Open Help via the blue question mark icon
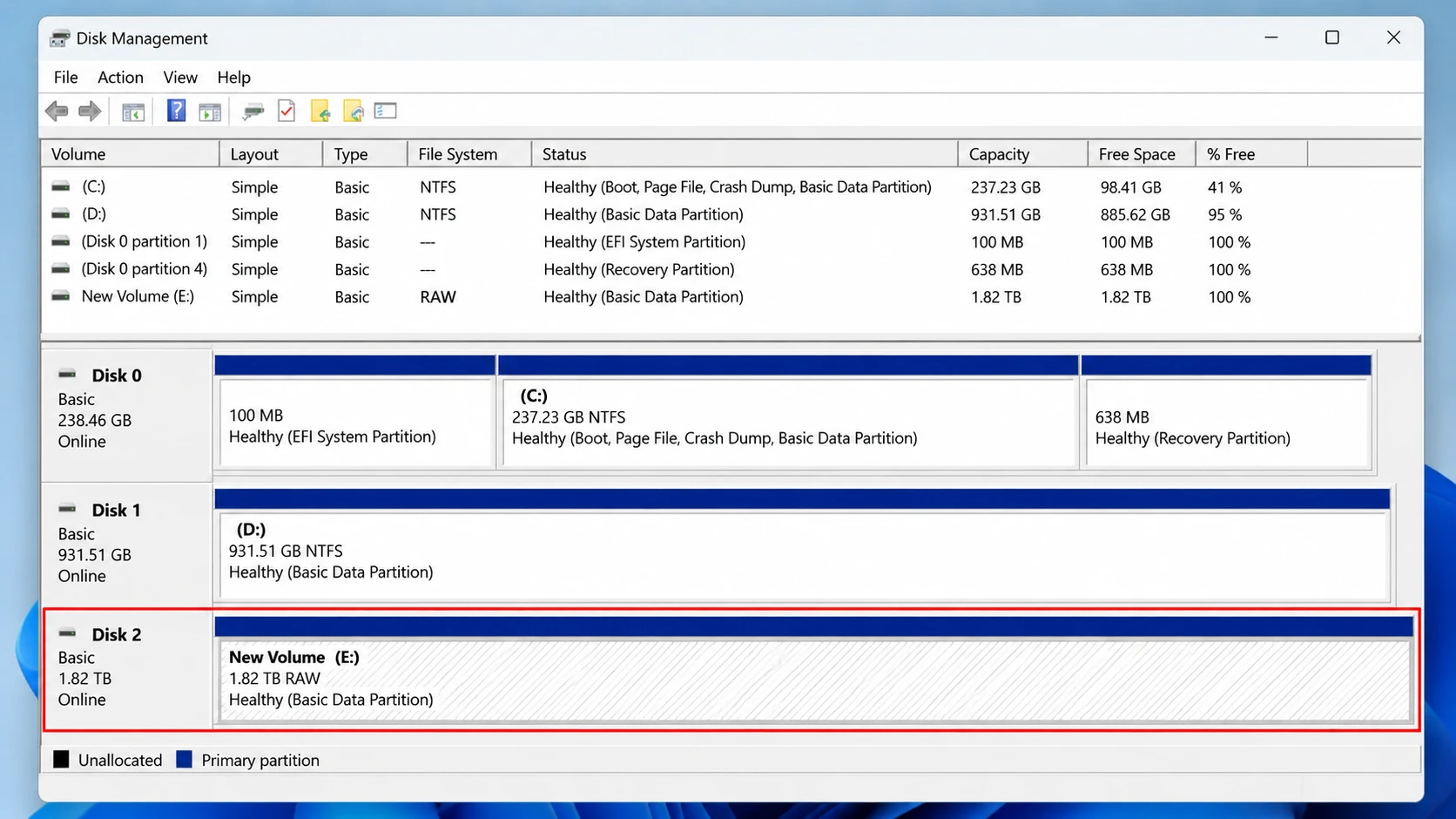This screenshot has width=1456, height=819. [x=176, y=111]
